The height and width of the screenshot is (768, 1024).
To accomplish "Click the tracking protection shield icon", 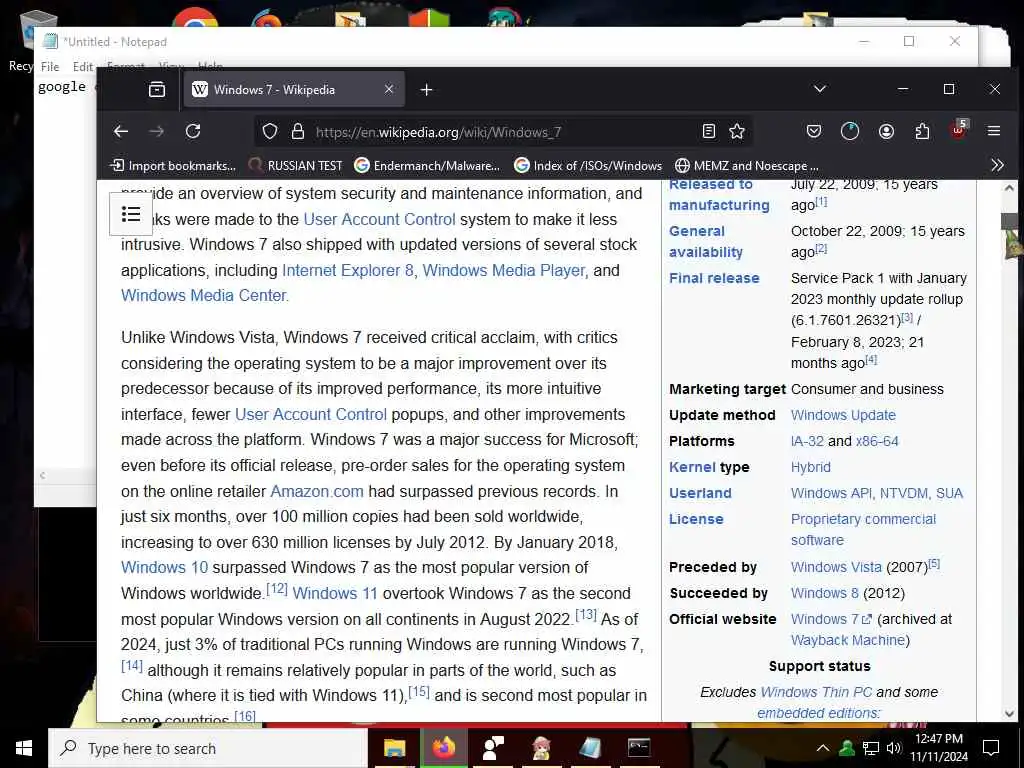I will 270,131.
